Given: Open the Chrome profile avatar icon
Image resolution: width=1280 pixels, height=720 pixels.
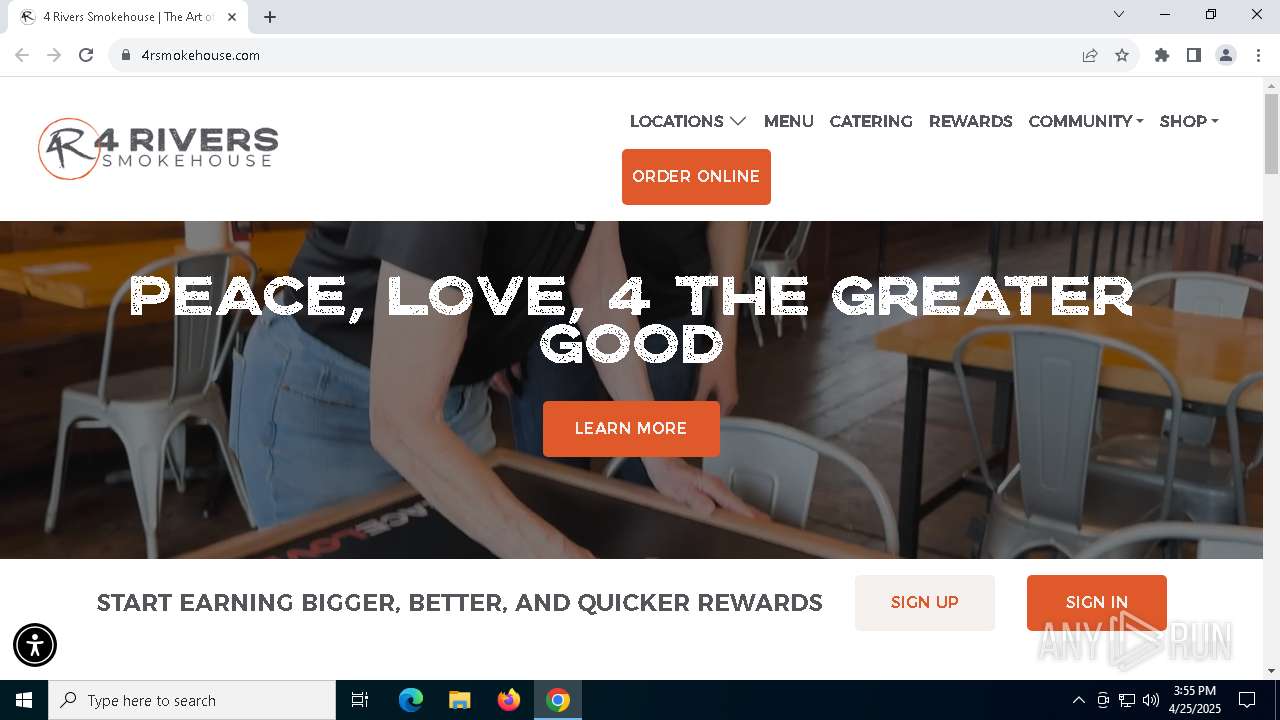Looking at the screenshot, I should click(1226, 55).
